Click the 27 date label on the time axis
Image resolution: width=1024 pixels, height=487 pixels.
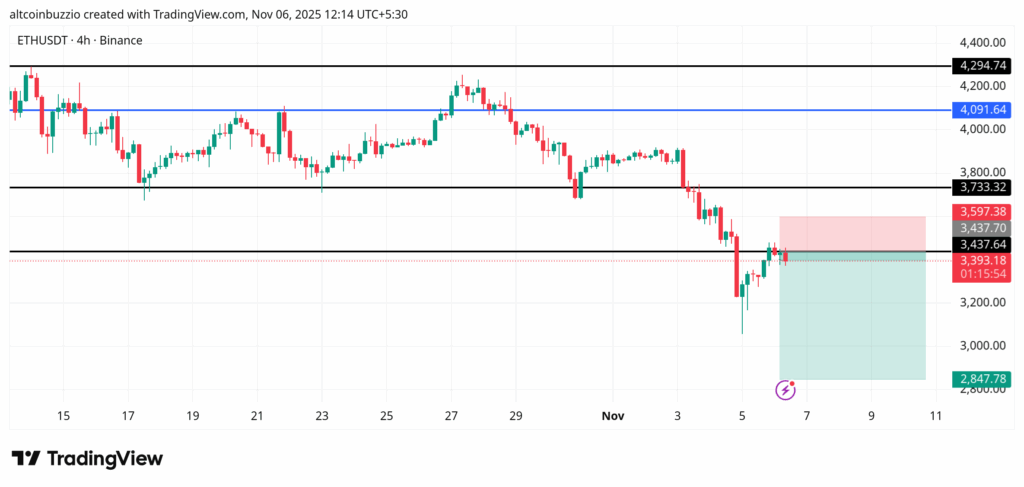point(451,416)
